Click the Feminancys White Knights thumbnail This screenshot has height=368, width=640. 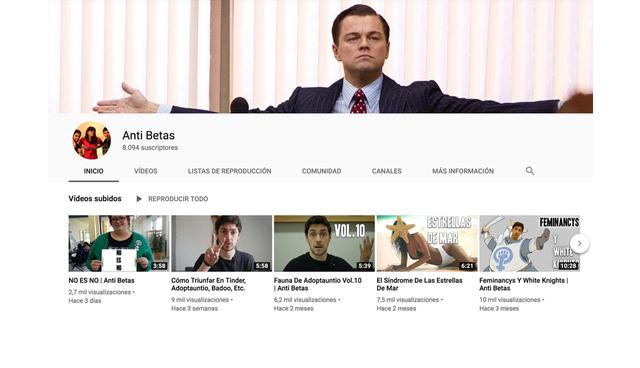pos(529,244)
